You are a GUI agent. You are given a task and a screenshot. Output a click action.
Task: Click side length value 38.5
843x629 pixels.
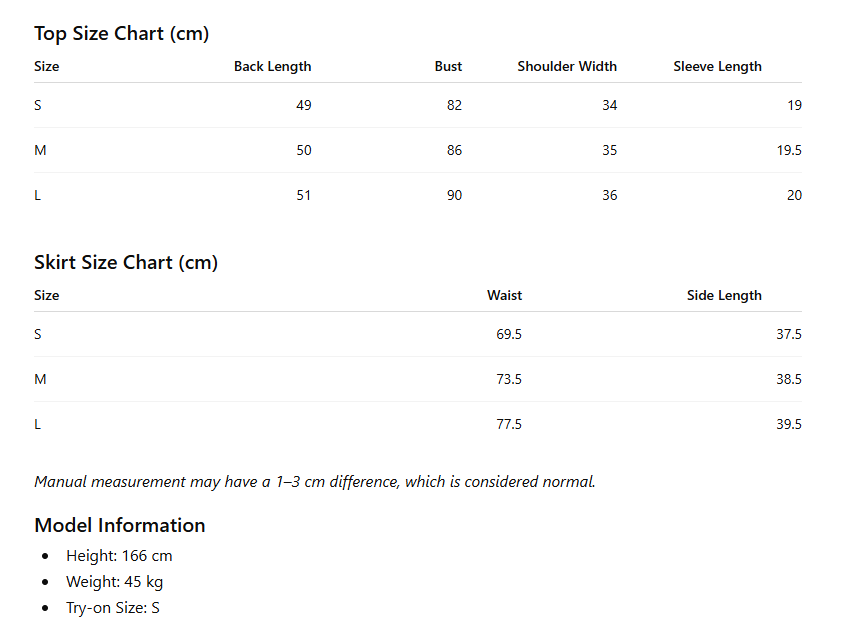point(789,380)
